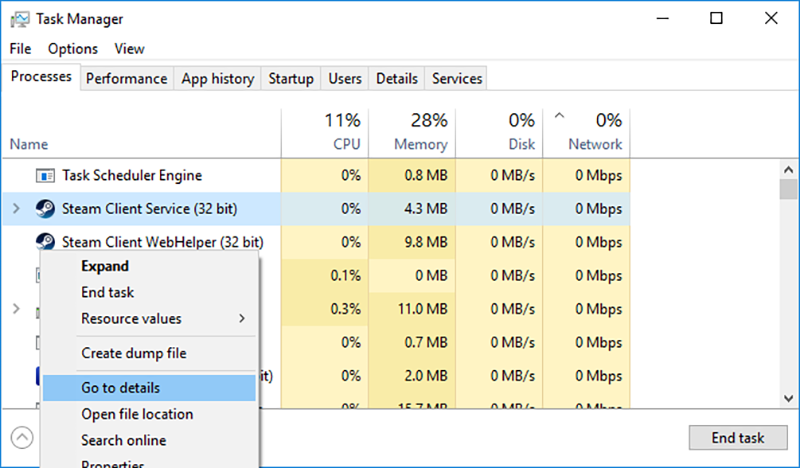Sort processes by the Memory column header
Image resolution: width=800 pixels, height=468 pixels.
pos(421,144)
